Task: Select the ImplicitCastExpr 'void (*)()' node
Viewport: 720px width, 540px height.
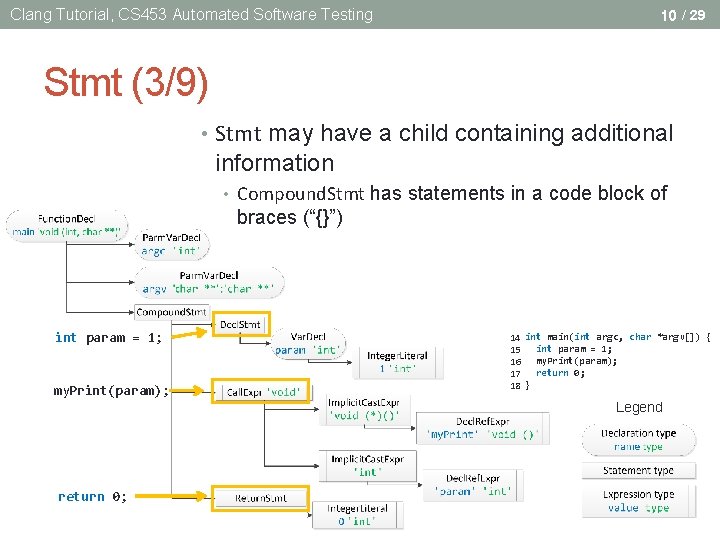Action: (365, 410)
